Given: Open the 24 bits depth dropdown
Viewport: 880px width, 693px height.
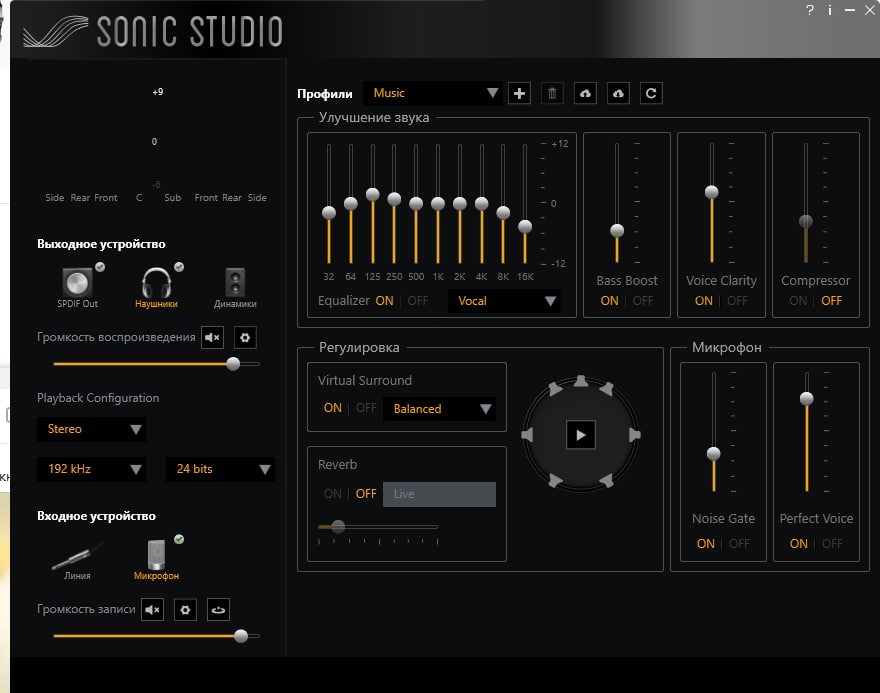Looking at the screenshot, I should click(x=220, y=469).
